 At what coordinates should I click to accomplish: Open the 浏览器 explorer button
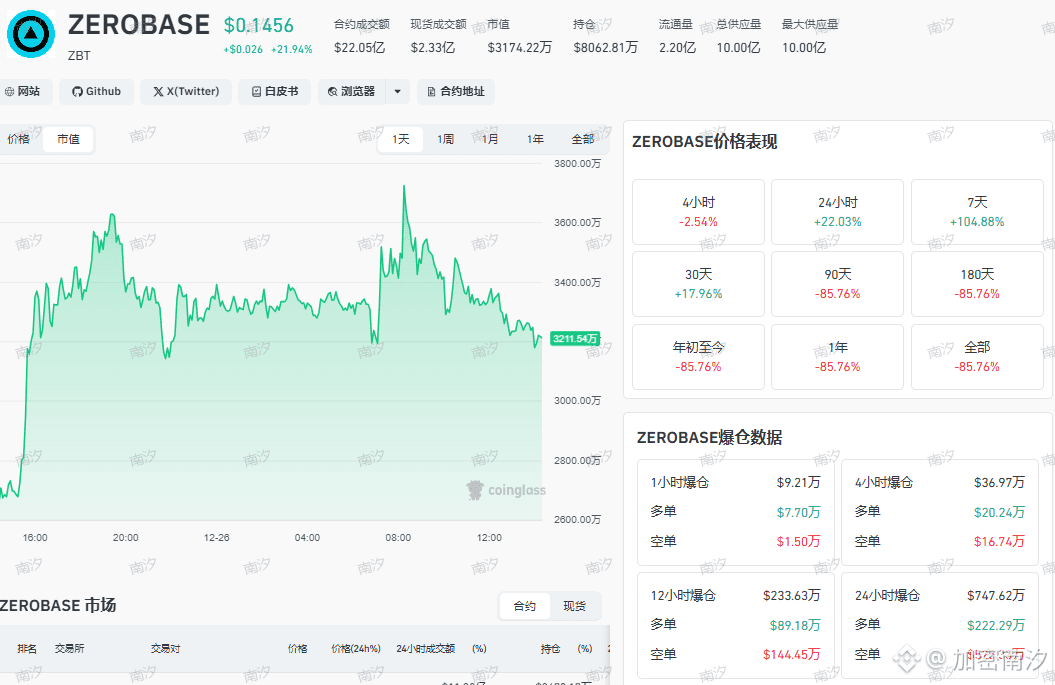tap(351, 92)
